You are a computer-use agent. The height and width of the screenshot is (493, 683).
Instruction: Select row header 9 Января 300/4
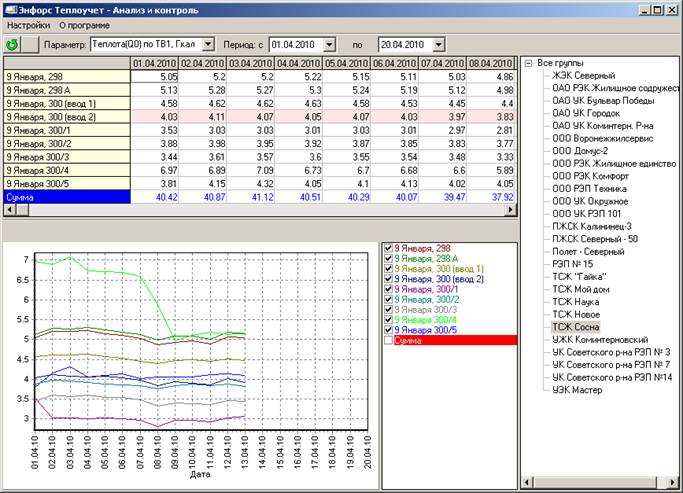[67, 170]
